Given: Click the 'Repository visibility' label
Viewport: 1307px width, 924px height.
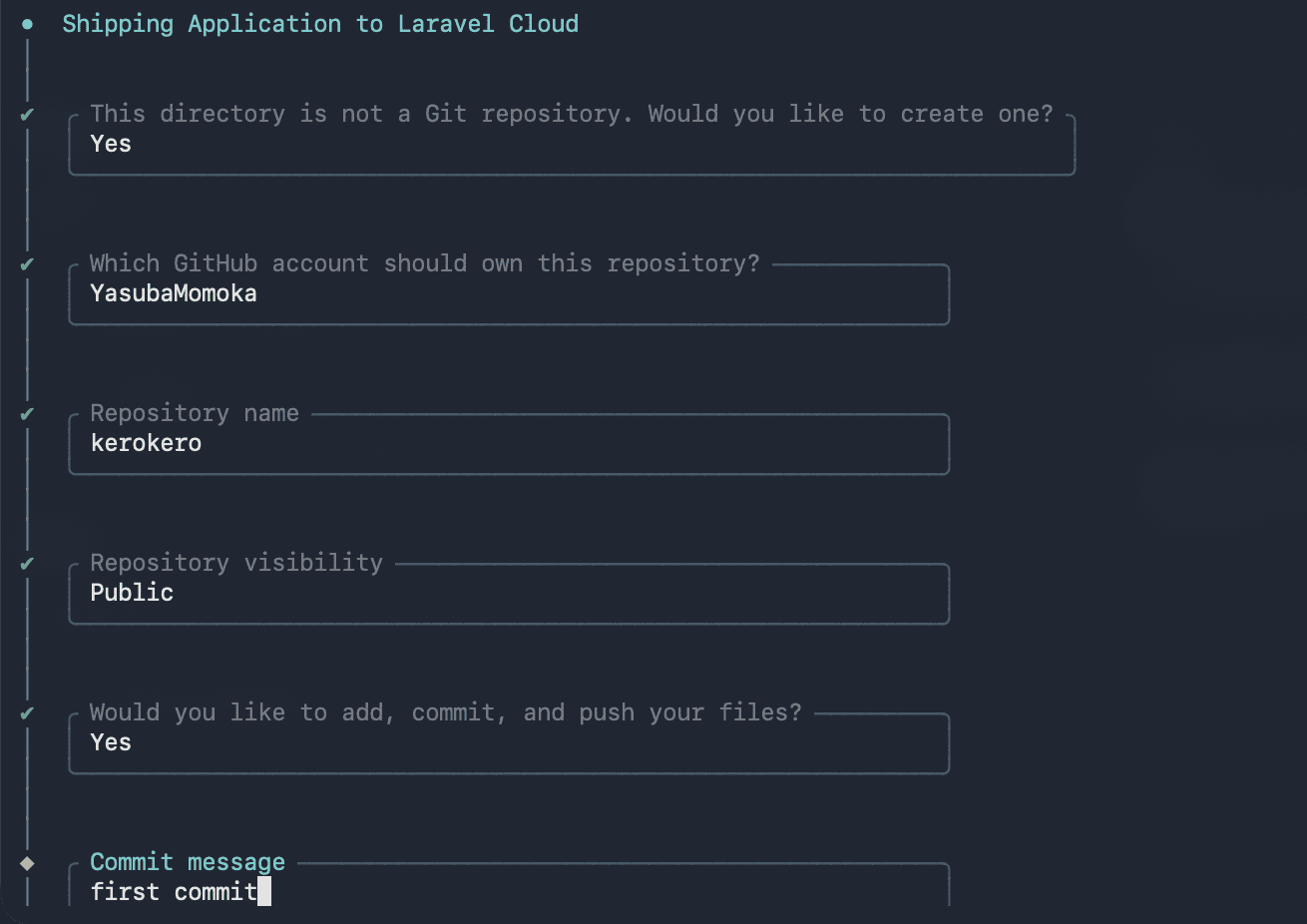Looking at the screenshot, I should tap(236, 563).
